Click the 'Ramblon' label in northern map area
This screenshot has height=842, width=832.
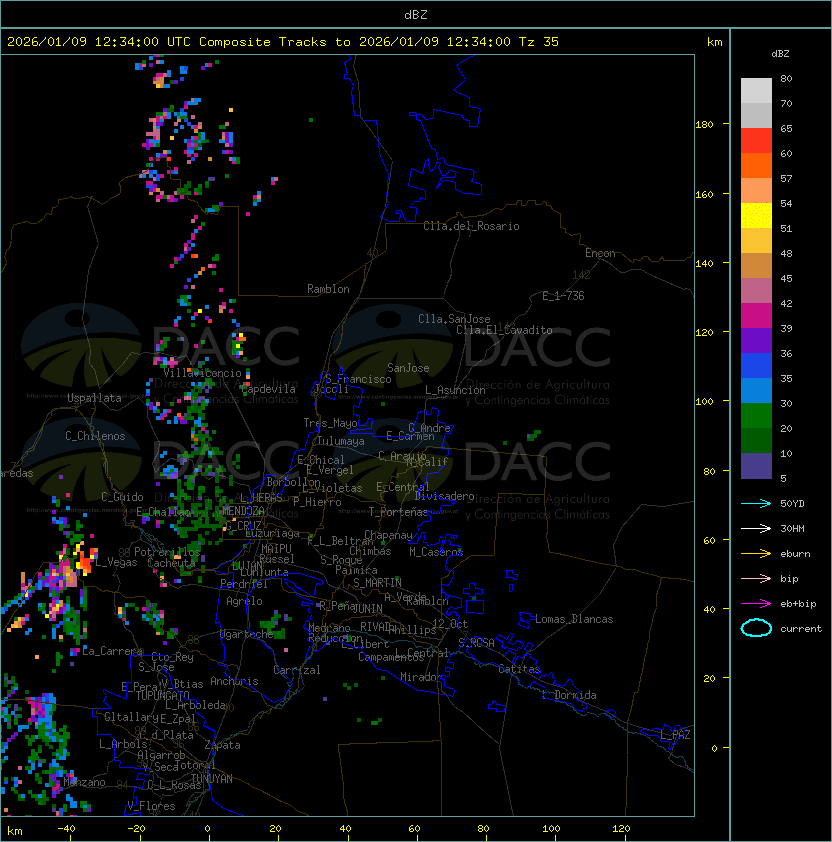(328, 289)
